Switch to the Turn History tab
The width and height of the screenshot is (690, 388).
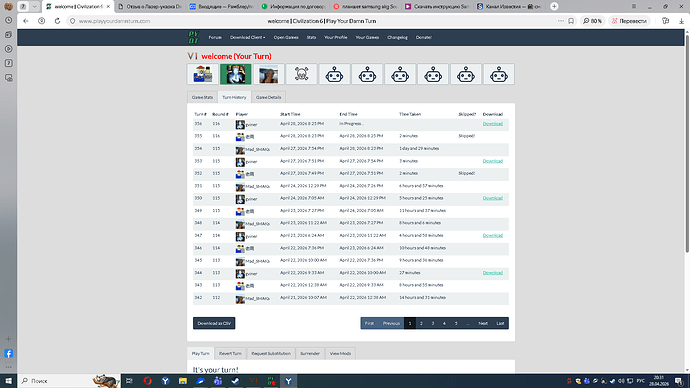click(x=234, y=97)
